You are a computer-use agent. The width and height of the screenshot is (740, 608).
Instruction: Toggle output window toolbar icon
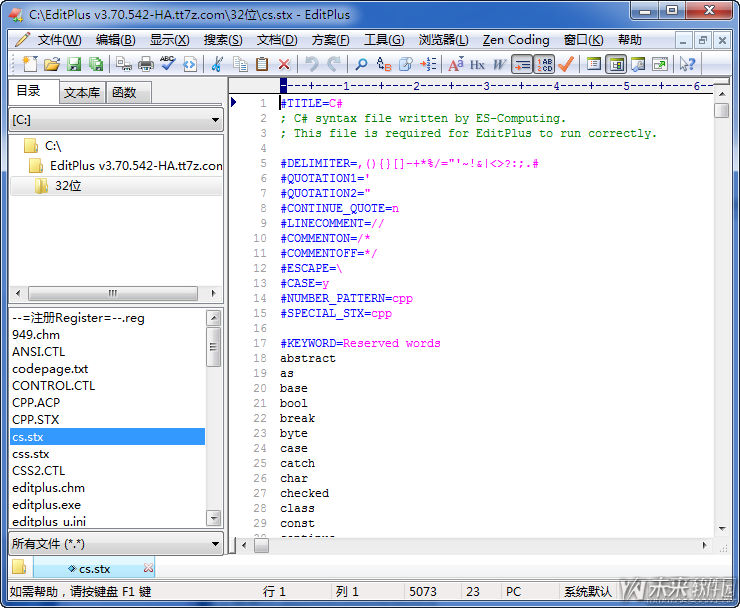pyautogui.click(x=638, y=64)
